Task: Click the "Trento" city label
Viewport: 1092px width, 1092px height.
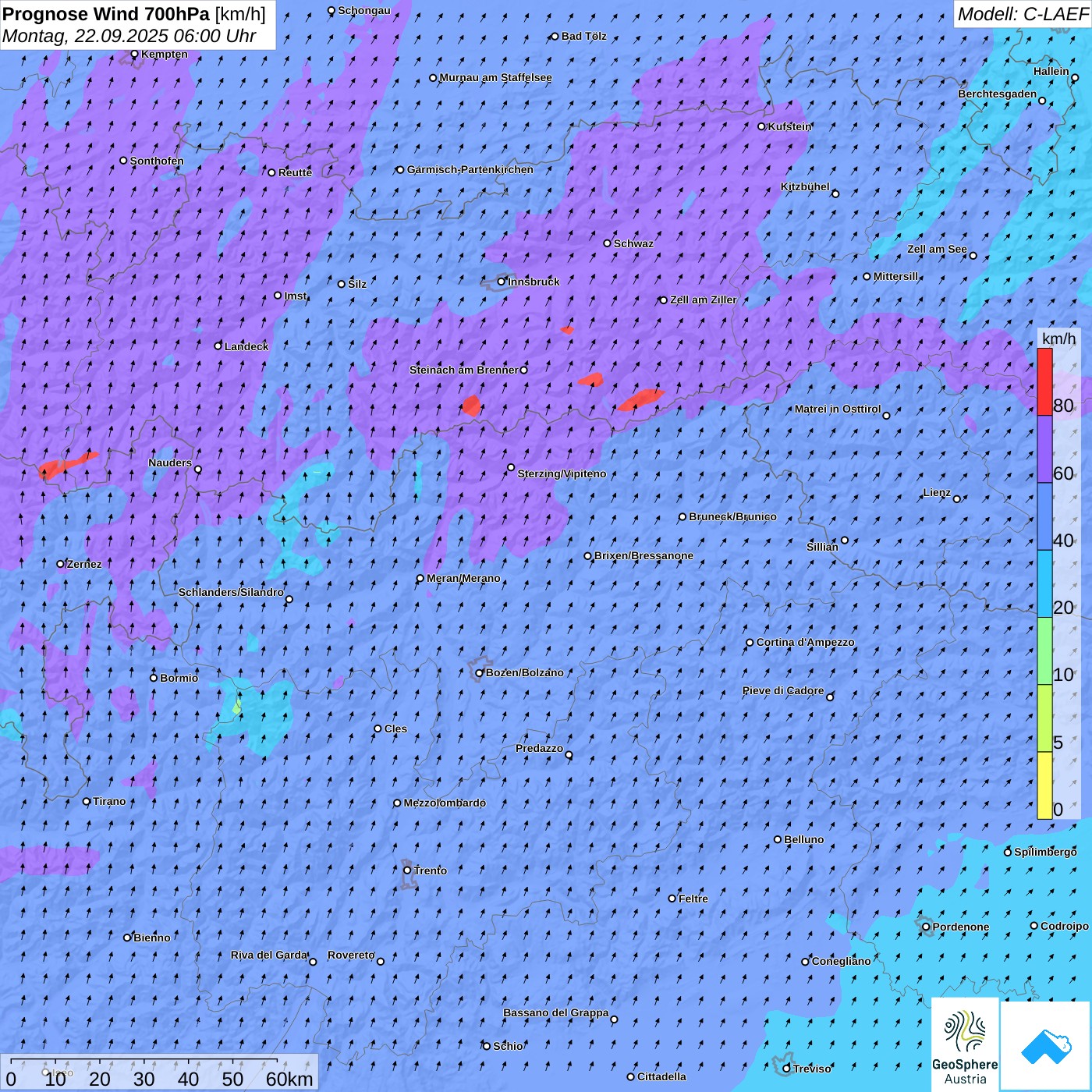Action: 430,870
